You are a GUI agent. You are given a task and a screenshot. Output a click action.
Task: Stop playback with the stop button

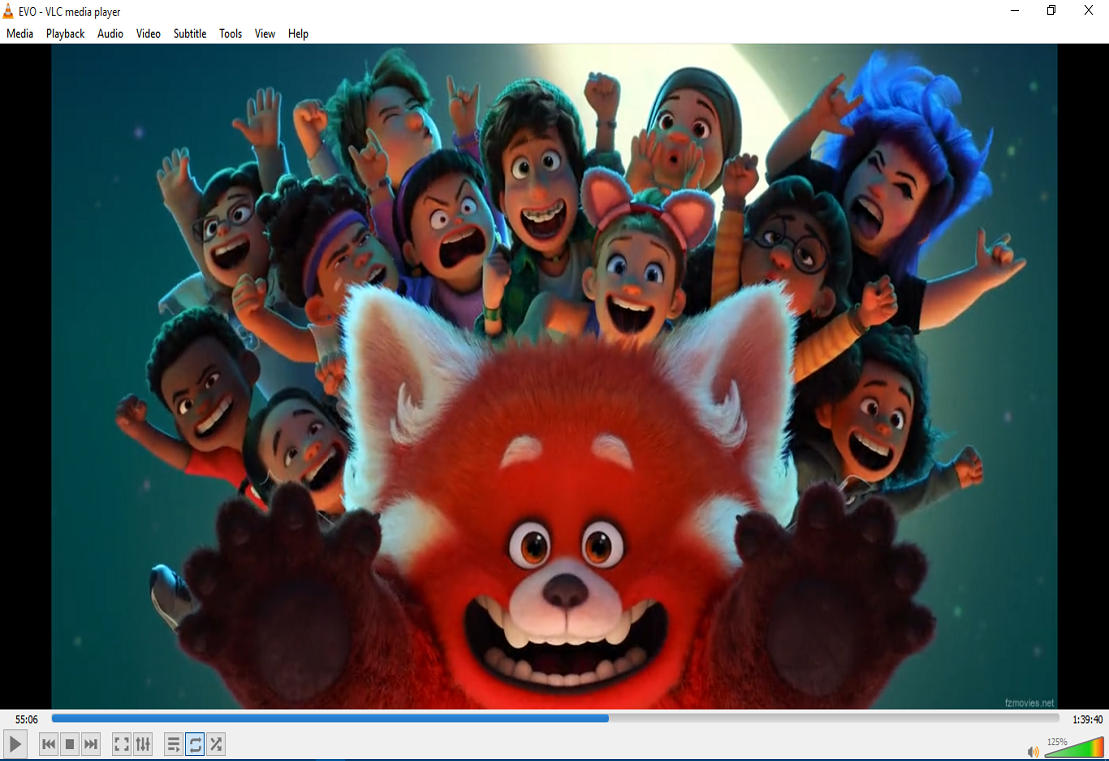[70, 744]
